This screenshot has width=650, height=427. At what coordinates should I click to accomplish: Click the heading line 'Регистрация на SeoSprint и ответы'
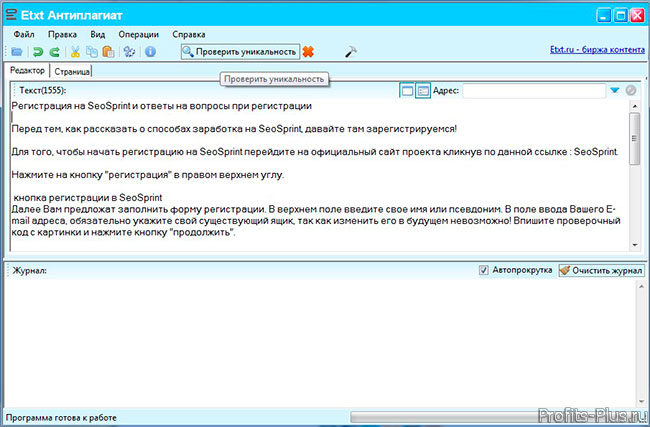pos(162,106)
